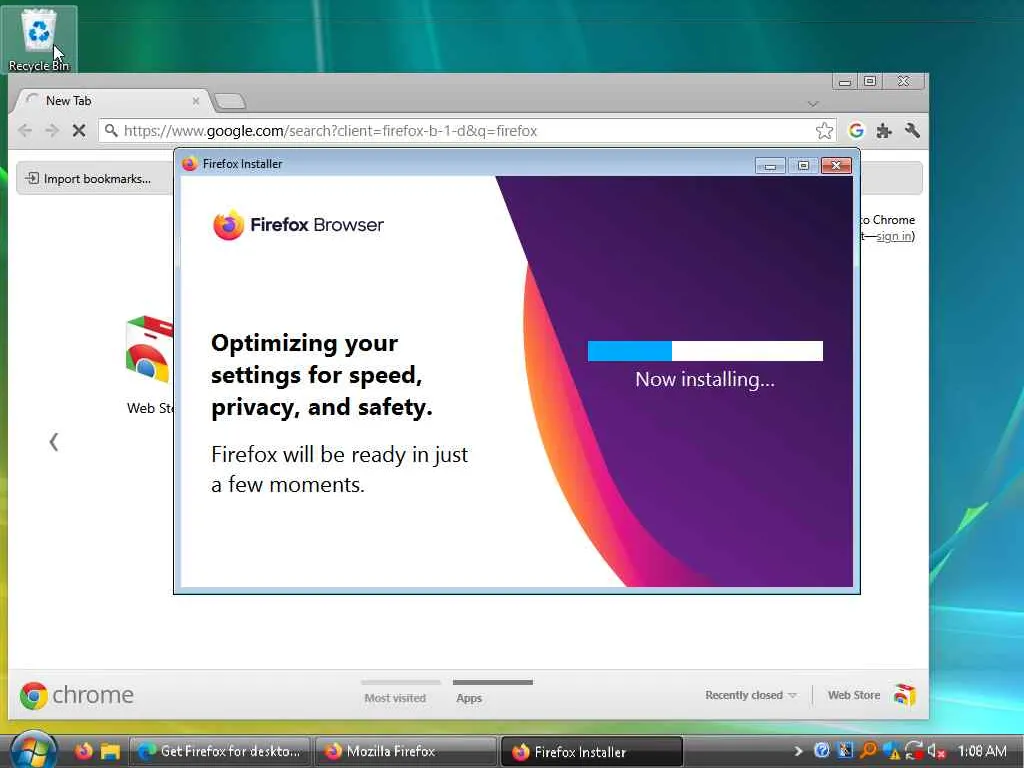
Task: Click the 'Now installing...' status text
Action: (x=705, y=379)
